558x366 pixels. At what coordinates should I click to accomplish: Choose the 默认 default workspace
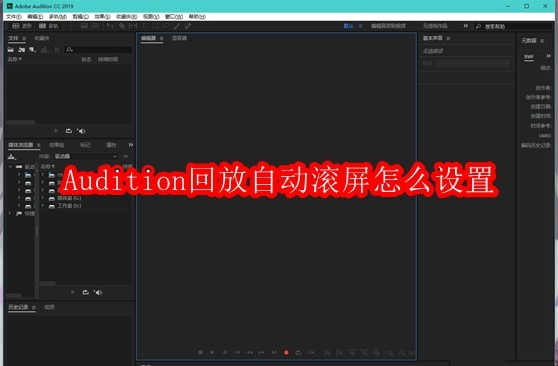(348, 26)
